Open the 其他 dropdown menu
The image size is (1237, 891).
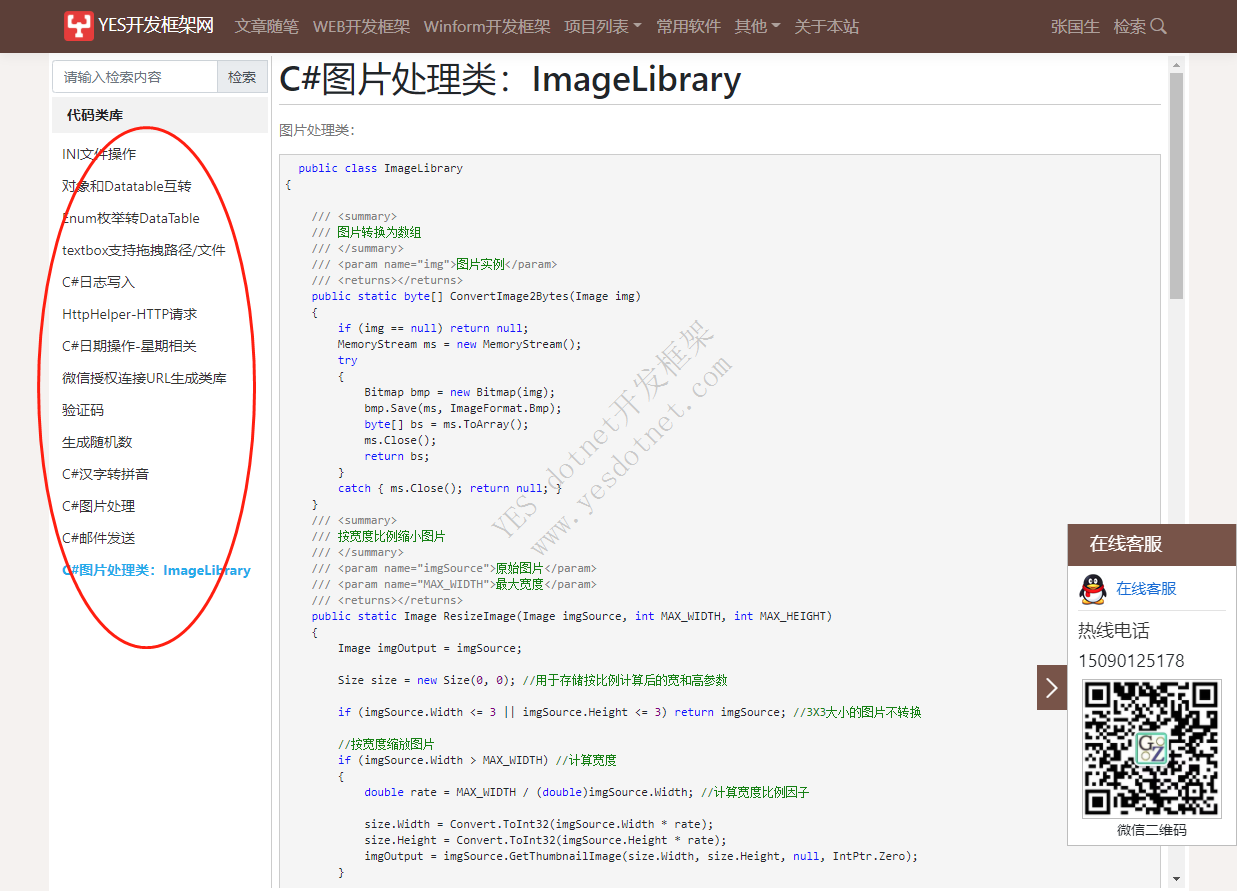pyautogui.click(x=757, y=26)
